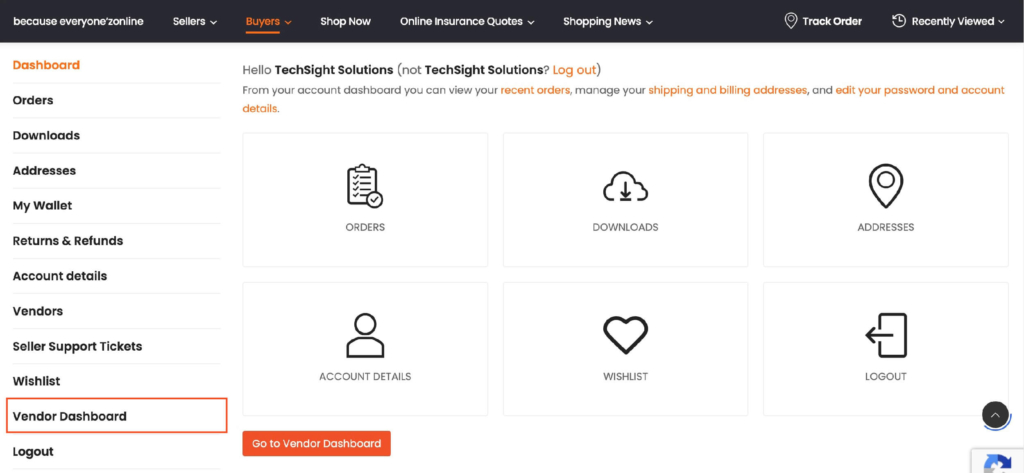Click the Wishlist heart icon
1024x473 pixels.
(625, 335)
